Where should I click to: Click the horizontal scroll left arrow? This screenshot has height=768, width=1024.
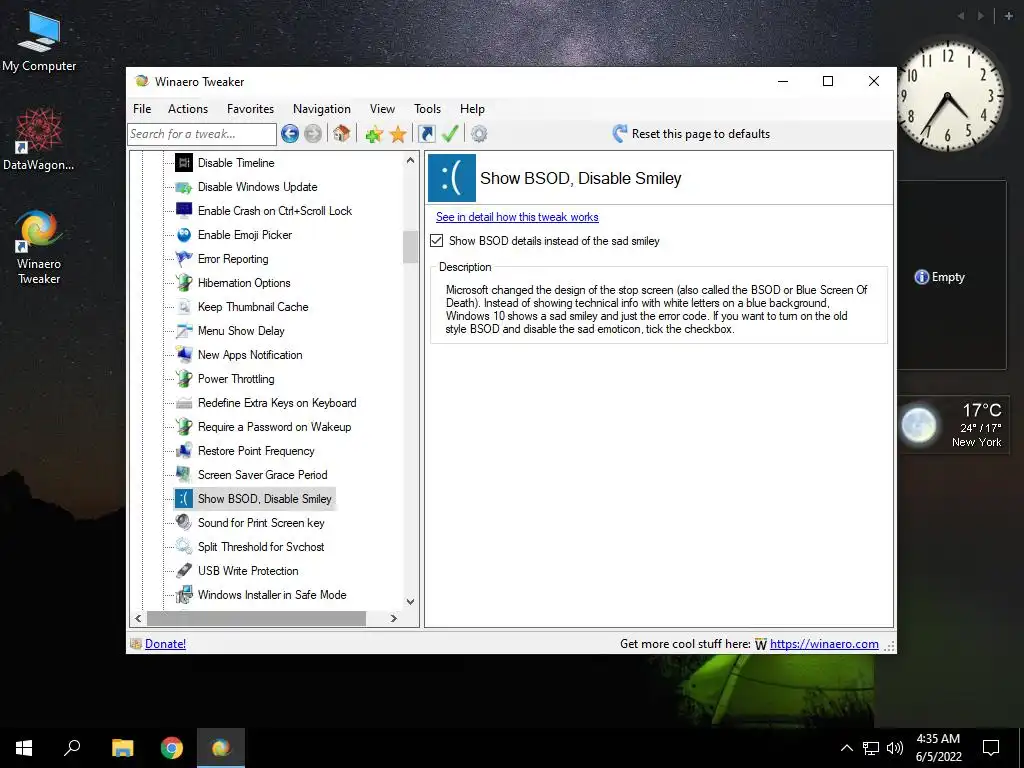(x=138, y=618)
